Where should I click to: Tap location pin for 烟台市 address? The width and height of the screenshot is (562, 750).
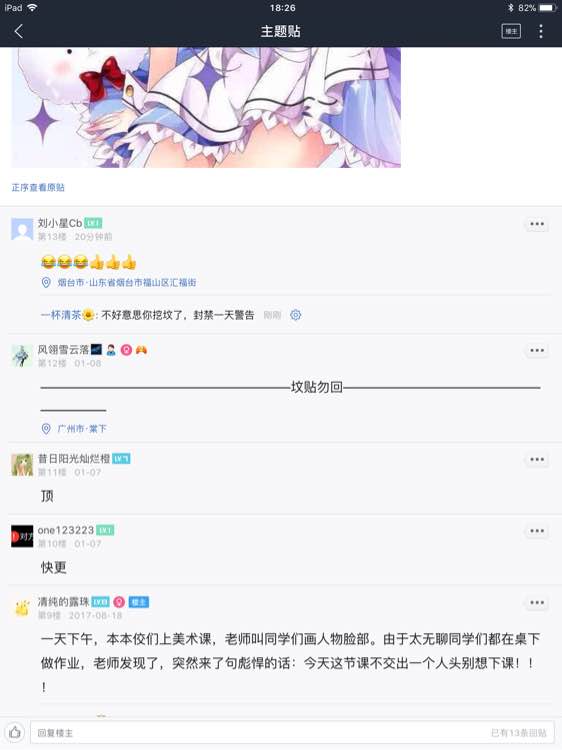point(46,283)
